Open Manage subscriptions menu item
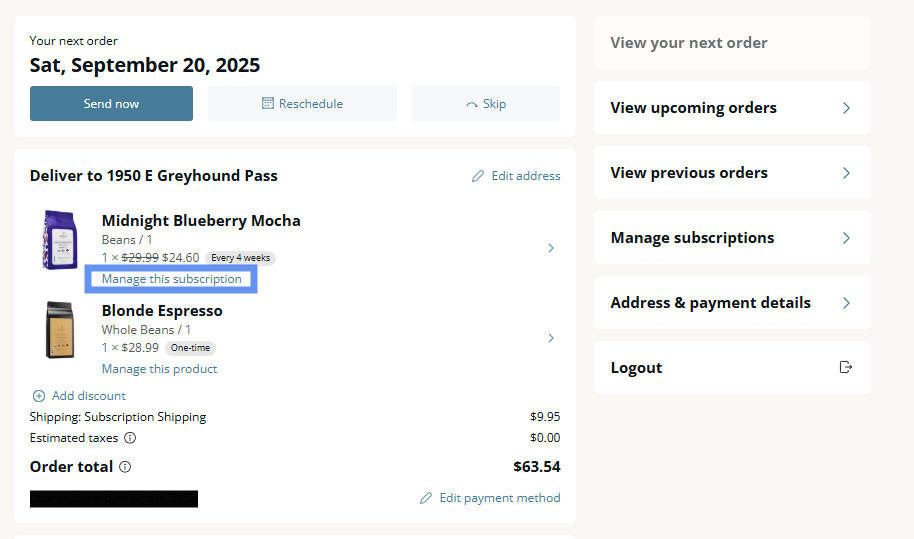 click(732, 238)
